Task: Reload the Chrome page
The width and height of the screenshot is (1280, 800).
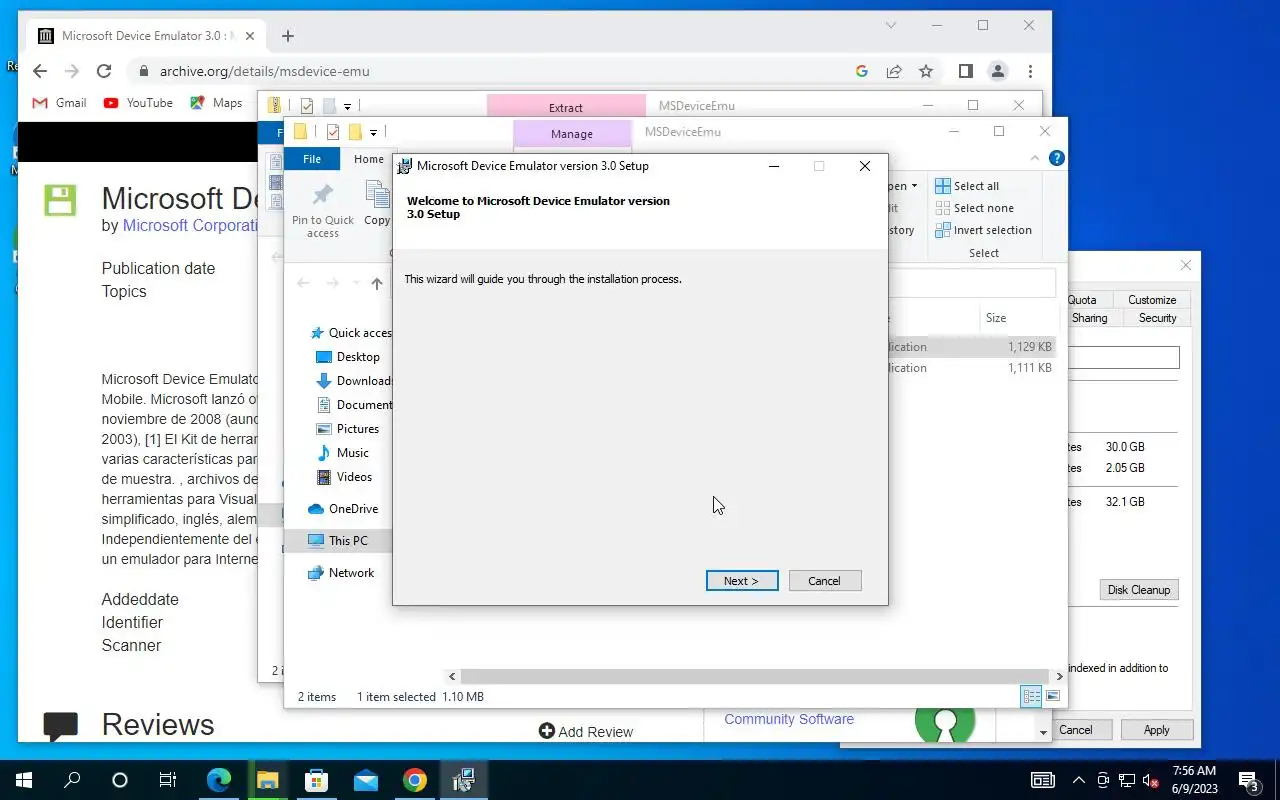Action: point(104,71)
